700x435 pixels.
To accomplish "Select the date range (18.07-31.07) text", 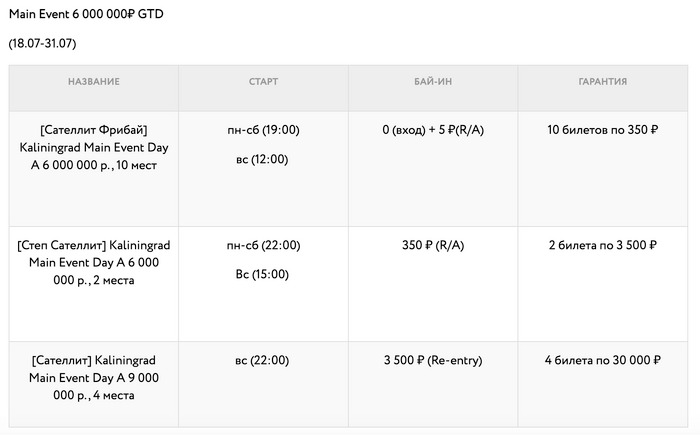I will click(42, 44).
